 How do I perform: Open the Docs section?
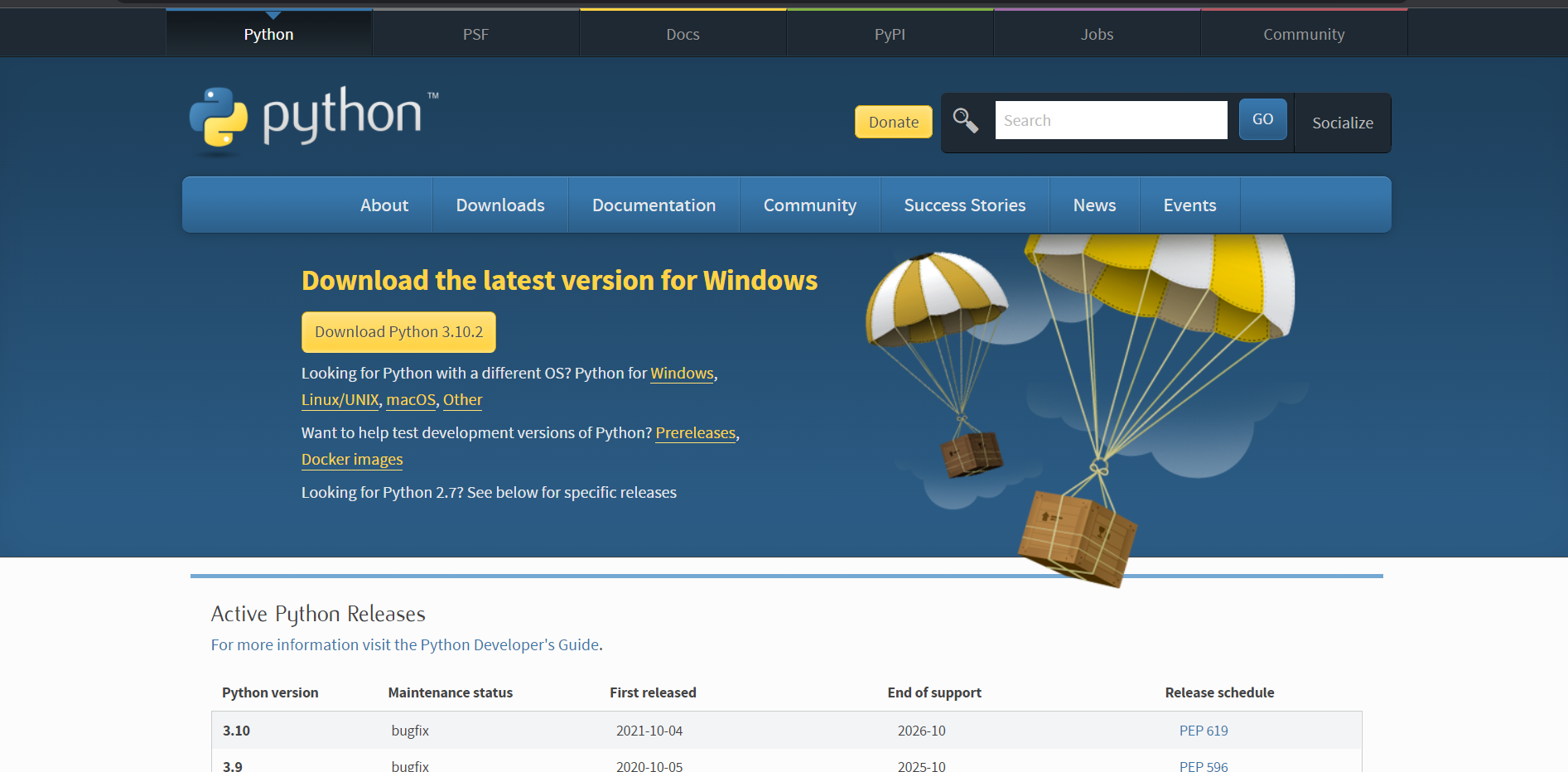pyautogui.click(x=682, y=34)
